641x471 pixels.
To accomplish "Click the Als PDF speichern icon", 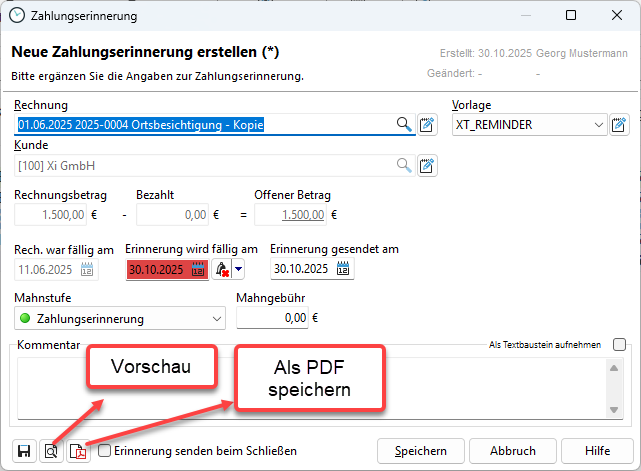I will tap(78, 451).
